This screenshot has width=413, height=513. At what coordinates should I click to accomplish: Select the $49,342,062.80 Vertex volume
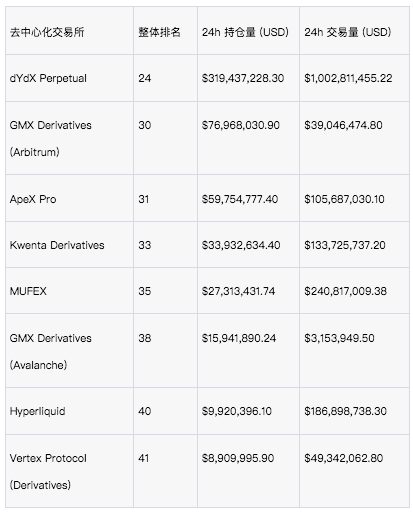coord(343,458)
